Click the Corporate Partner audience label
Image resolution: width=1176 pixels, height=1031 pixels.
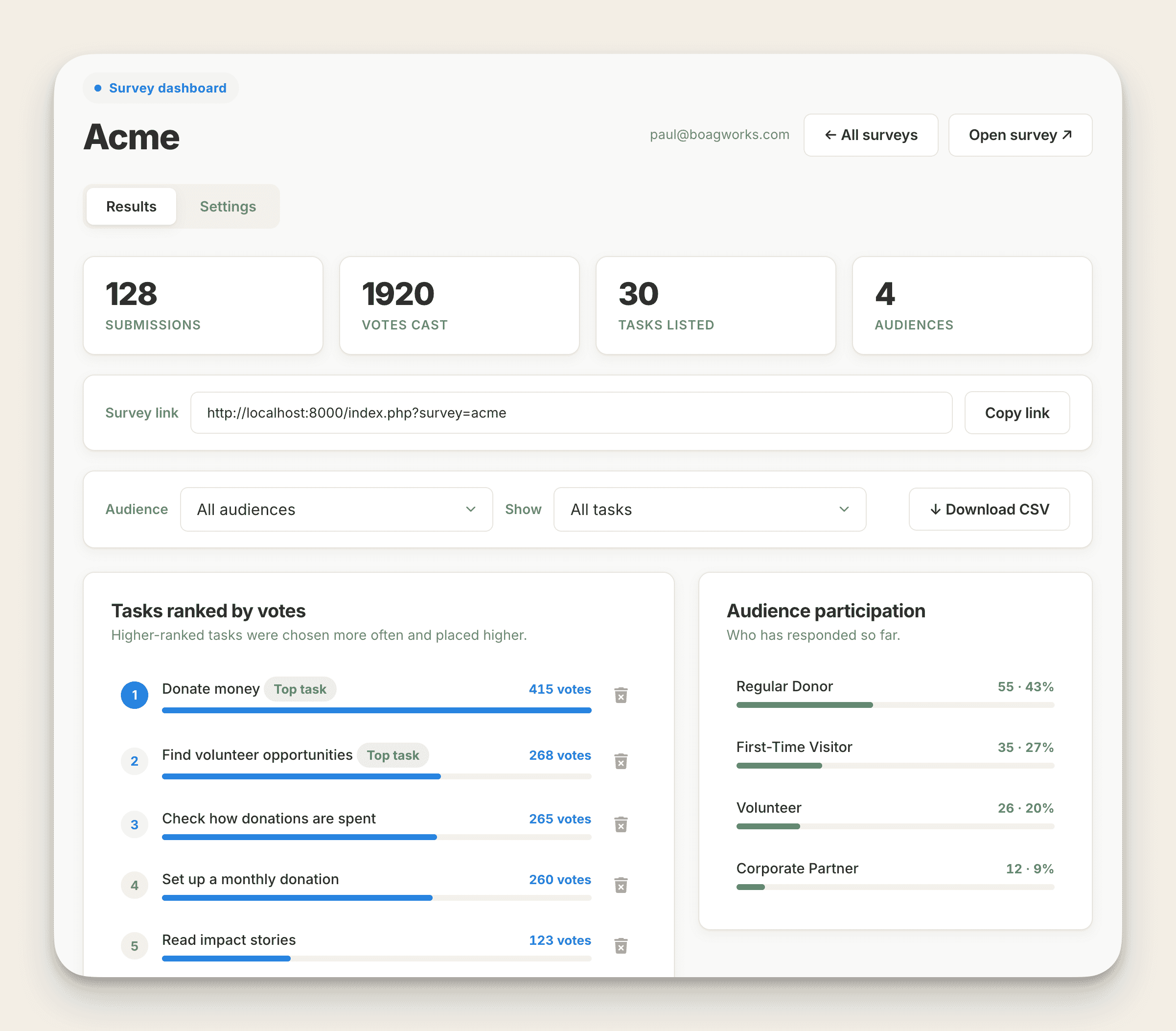pyautogui.click(x=797, y=869)
